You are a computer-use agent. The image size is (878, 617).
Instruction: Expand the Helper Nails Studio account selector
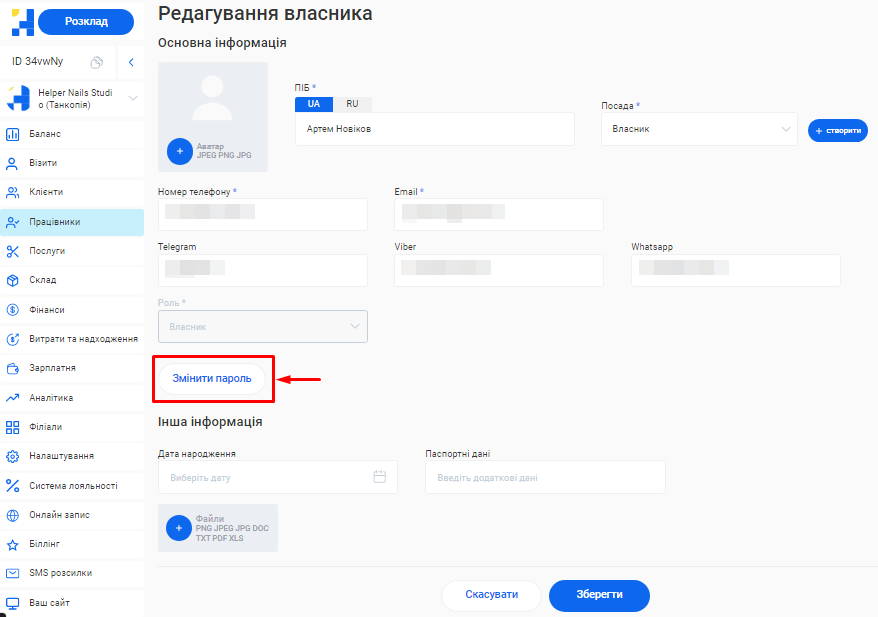coord(75,97)
